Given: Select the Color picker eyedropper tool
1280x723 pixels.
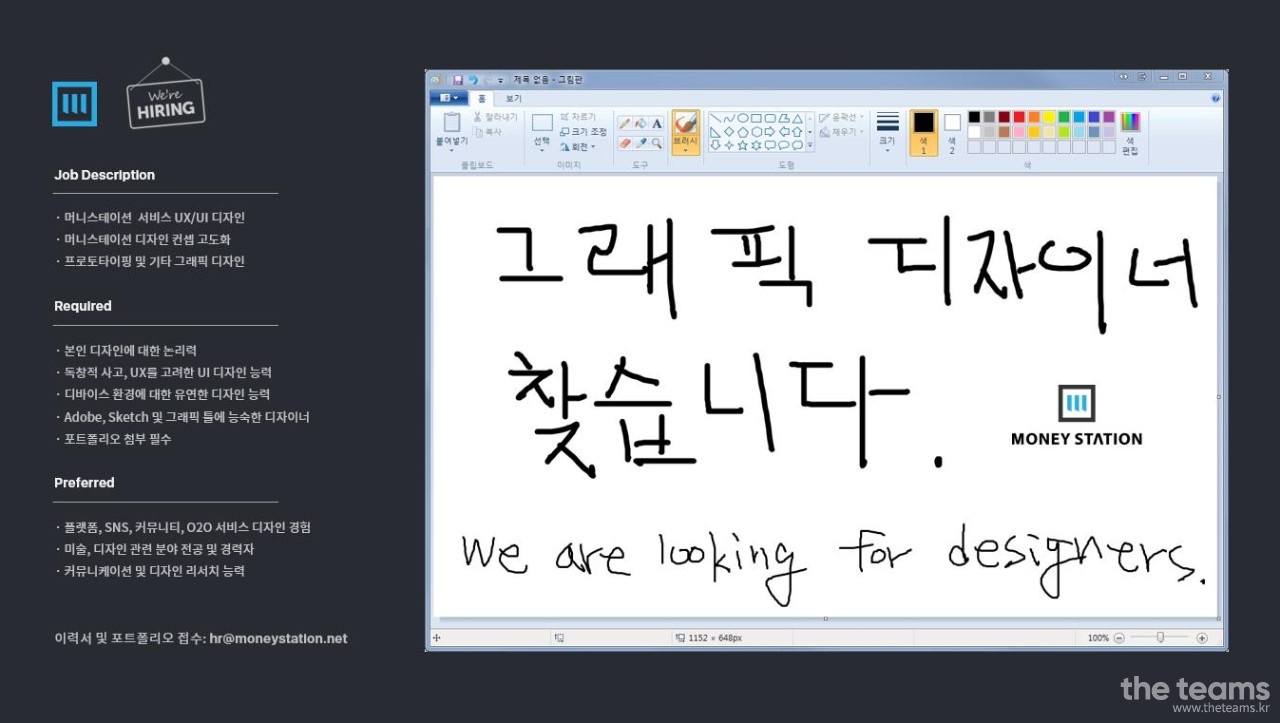Looking at the screenshot, I should [641, 143].
